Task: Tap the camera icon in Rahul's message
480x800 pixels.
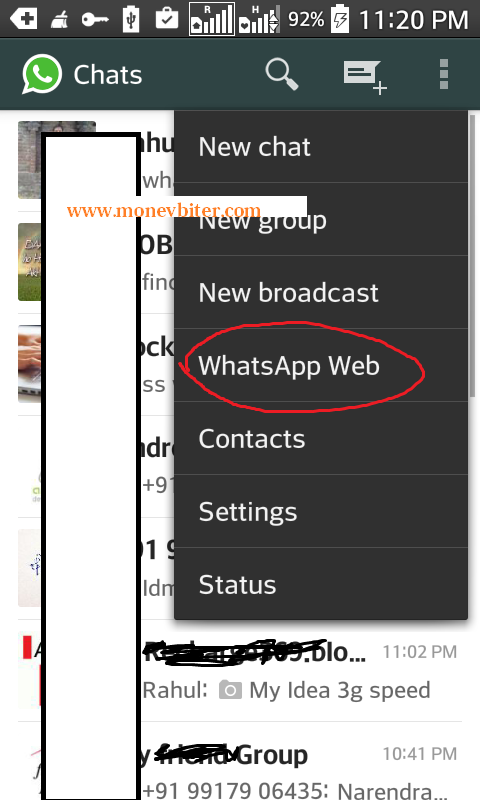Action: [230, 690]
